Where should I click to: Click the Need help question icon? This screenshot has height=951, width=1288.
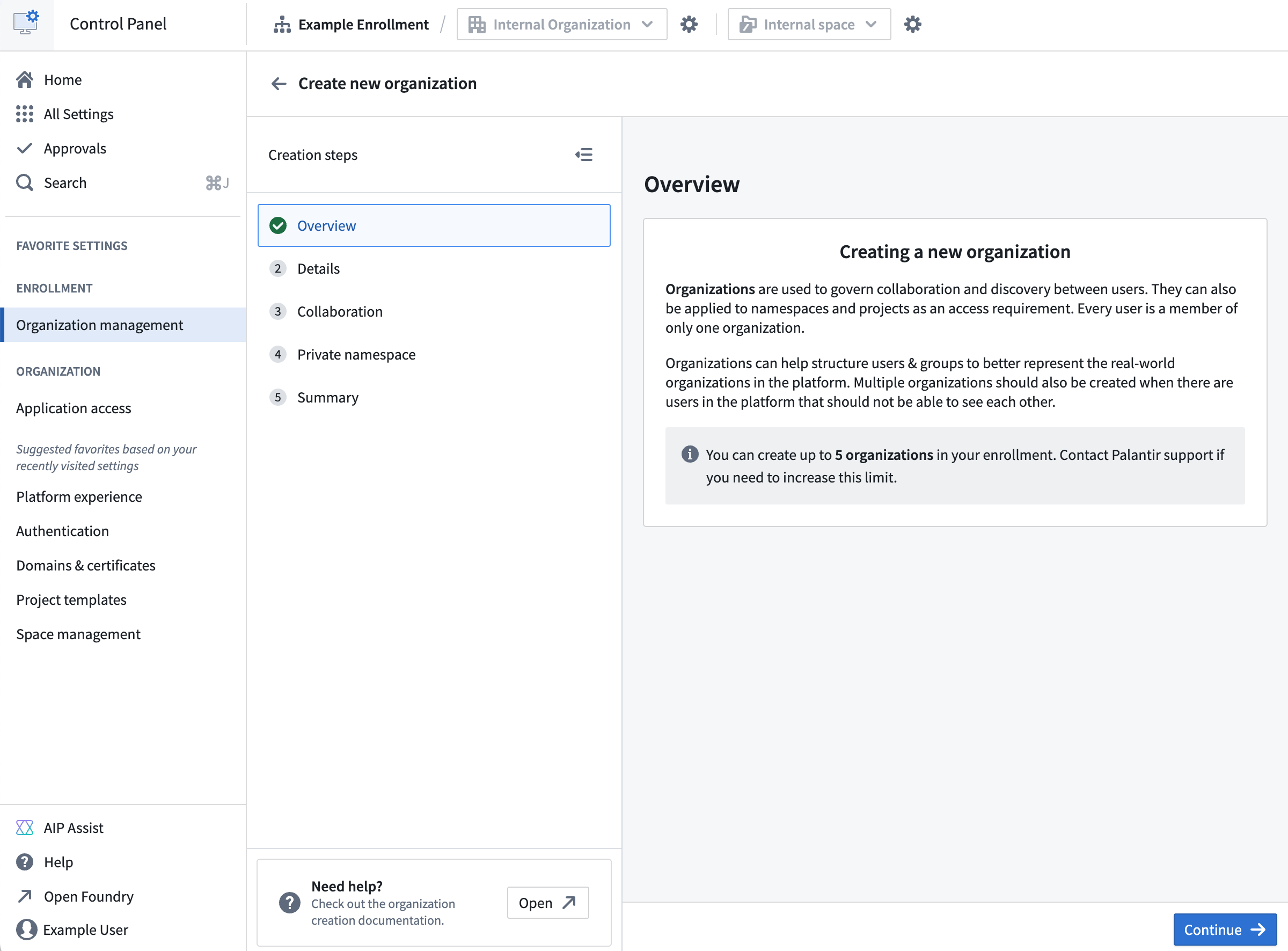click(x=289, y=903)
